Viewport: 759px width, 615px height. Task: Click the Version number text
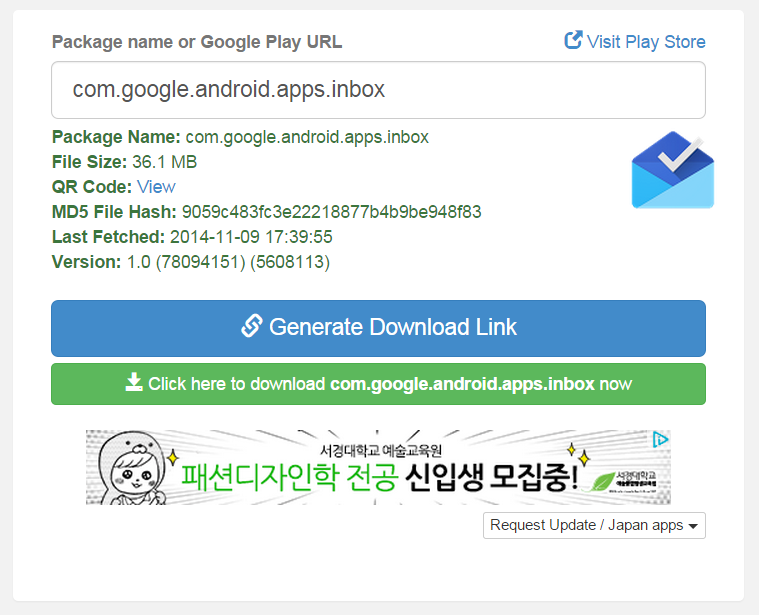click(228, 262)
